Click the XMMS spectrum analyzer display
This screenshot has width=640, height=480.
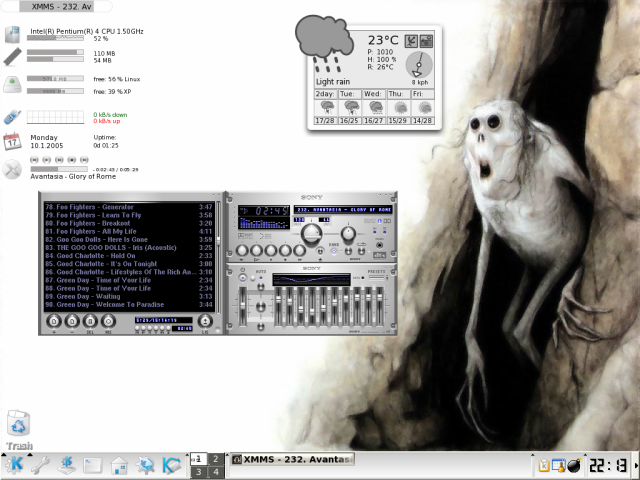(x=264, y=223)
